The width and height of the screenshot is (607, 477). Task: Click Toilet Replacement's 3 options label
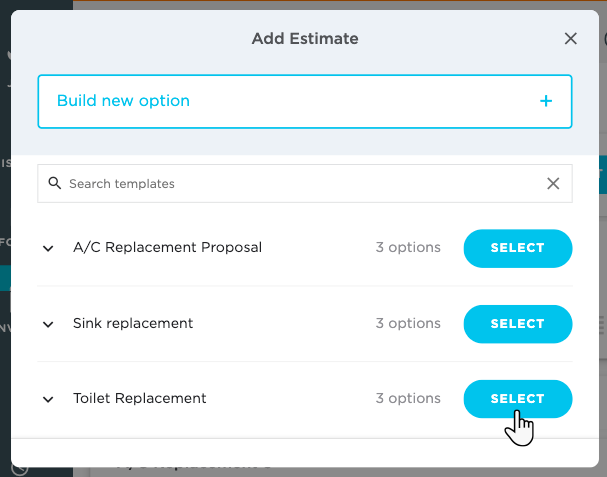pyautogui.click(x=408, y=398)
